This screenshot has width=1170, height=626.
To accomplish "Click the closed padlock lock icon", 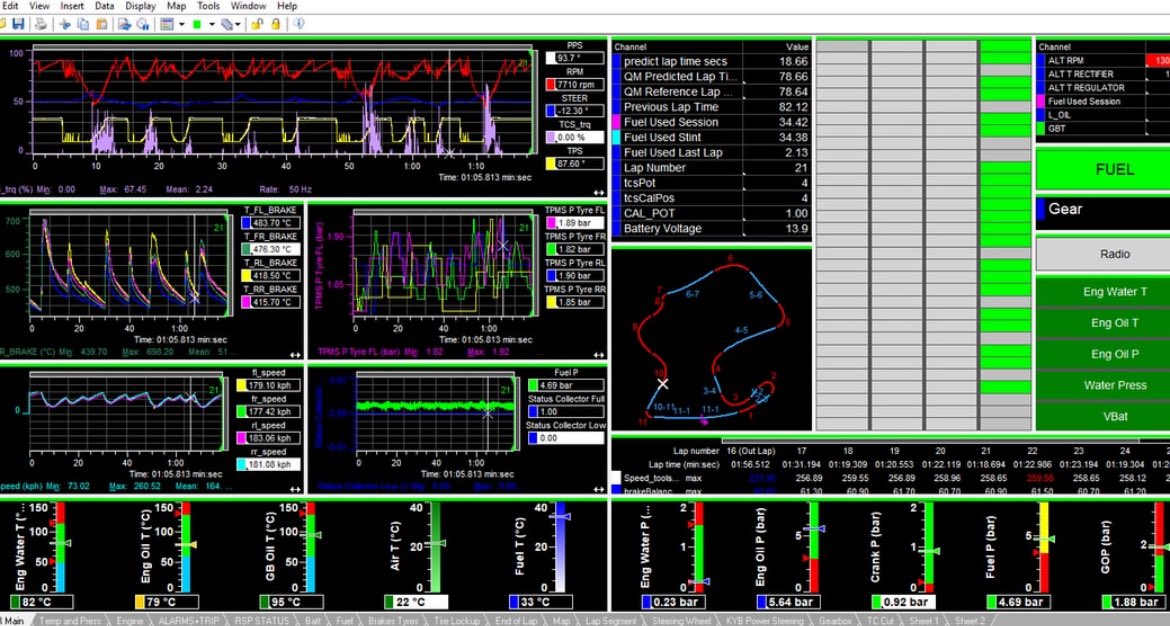I will [x=275, y=25].
